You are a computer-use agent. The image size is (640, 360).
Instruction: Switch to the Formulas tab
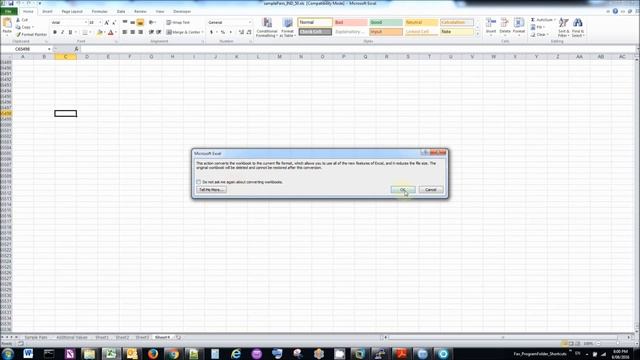pos(99,11)
